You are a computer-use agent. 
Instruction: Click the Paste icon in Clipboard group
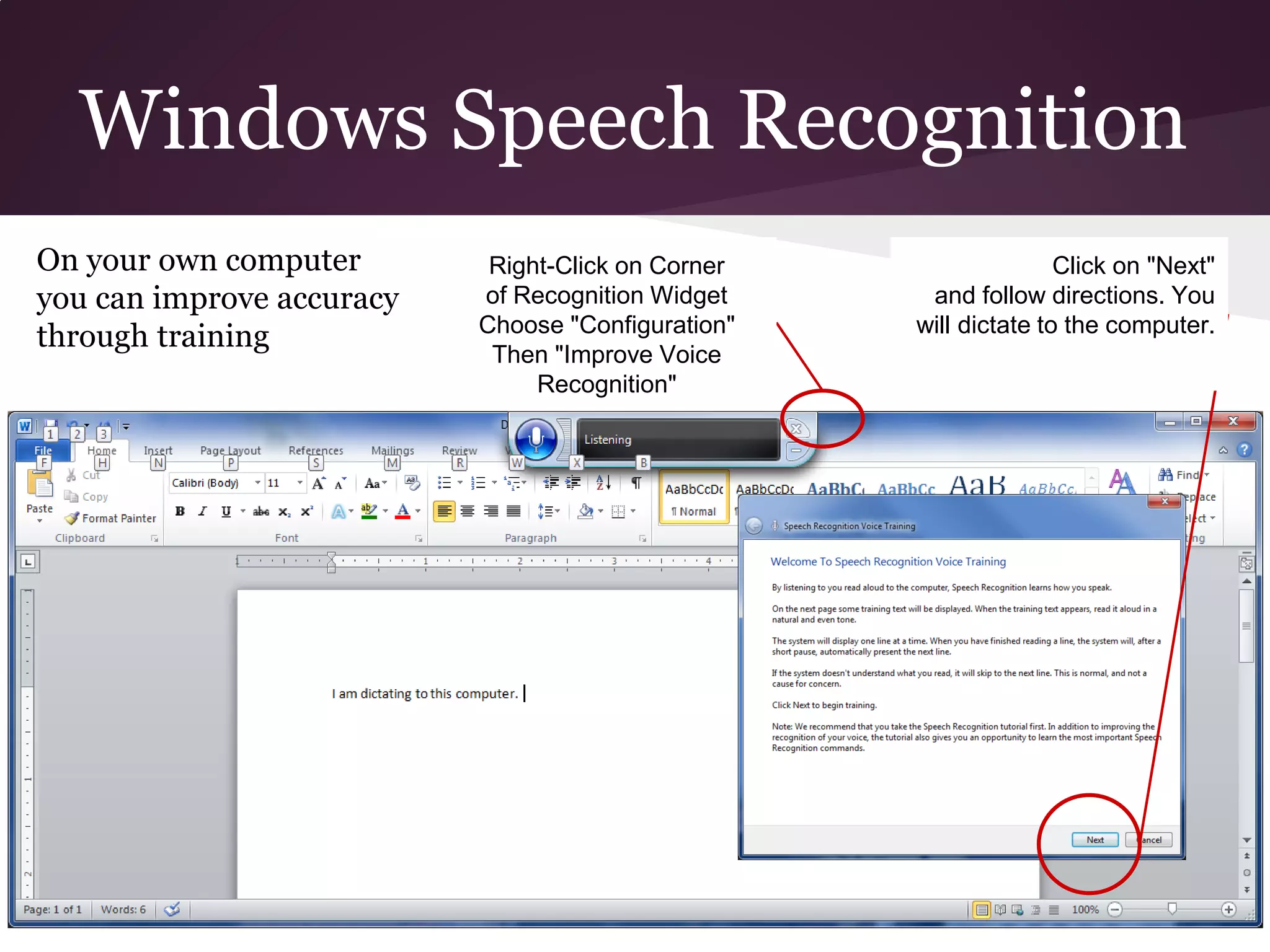40,483
